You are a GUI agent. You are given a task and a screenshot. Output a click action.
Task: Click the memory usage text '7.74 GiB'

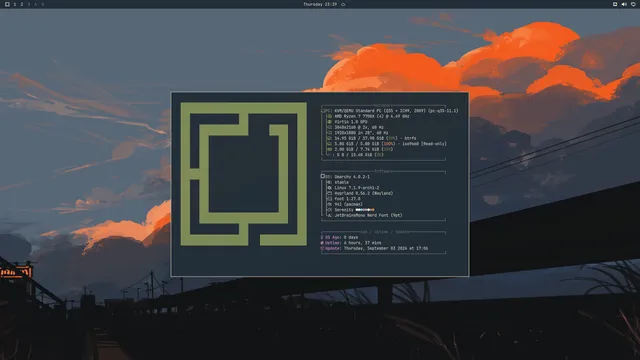click(x=369, y=149)
